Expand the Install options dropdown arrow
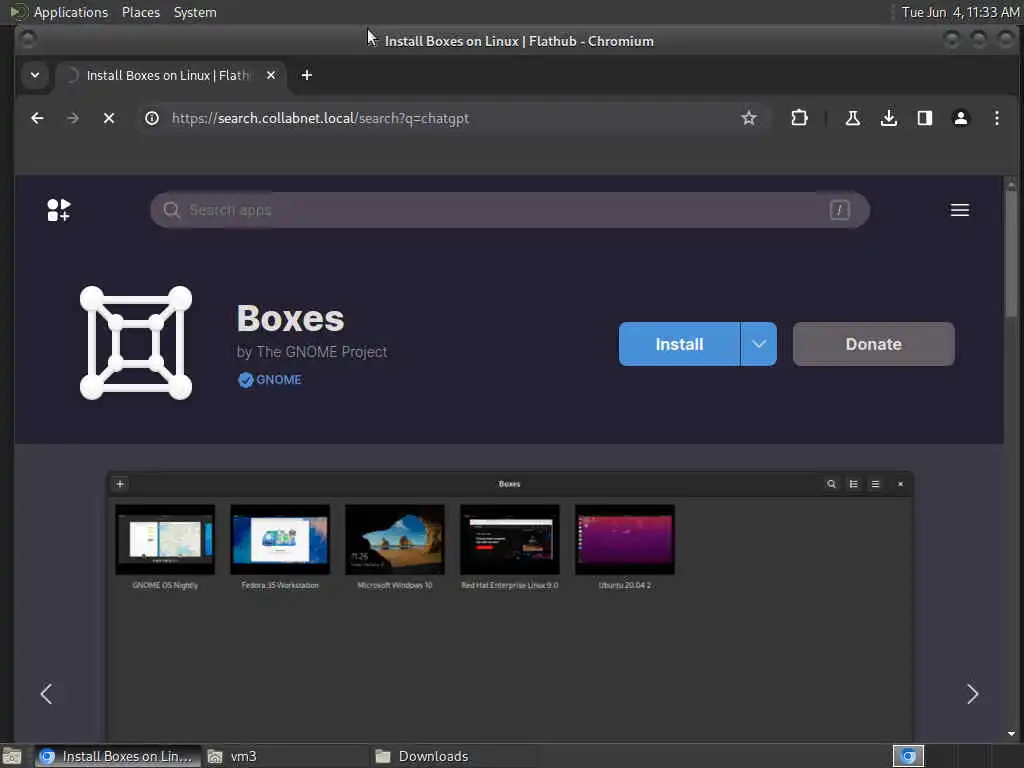 (759, 344)
